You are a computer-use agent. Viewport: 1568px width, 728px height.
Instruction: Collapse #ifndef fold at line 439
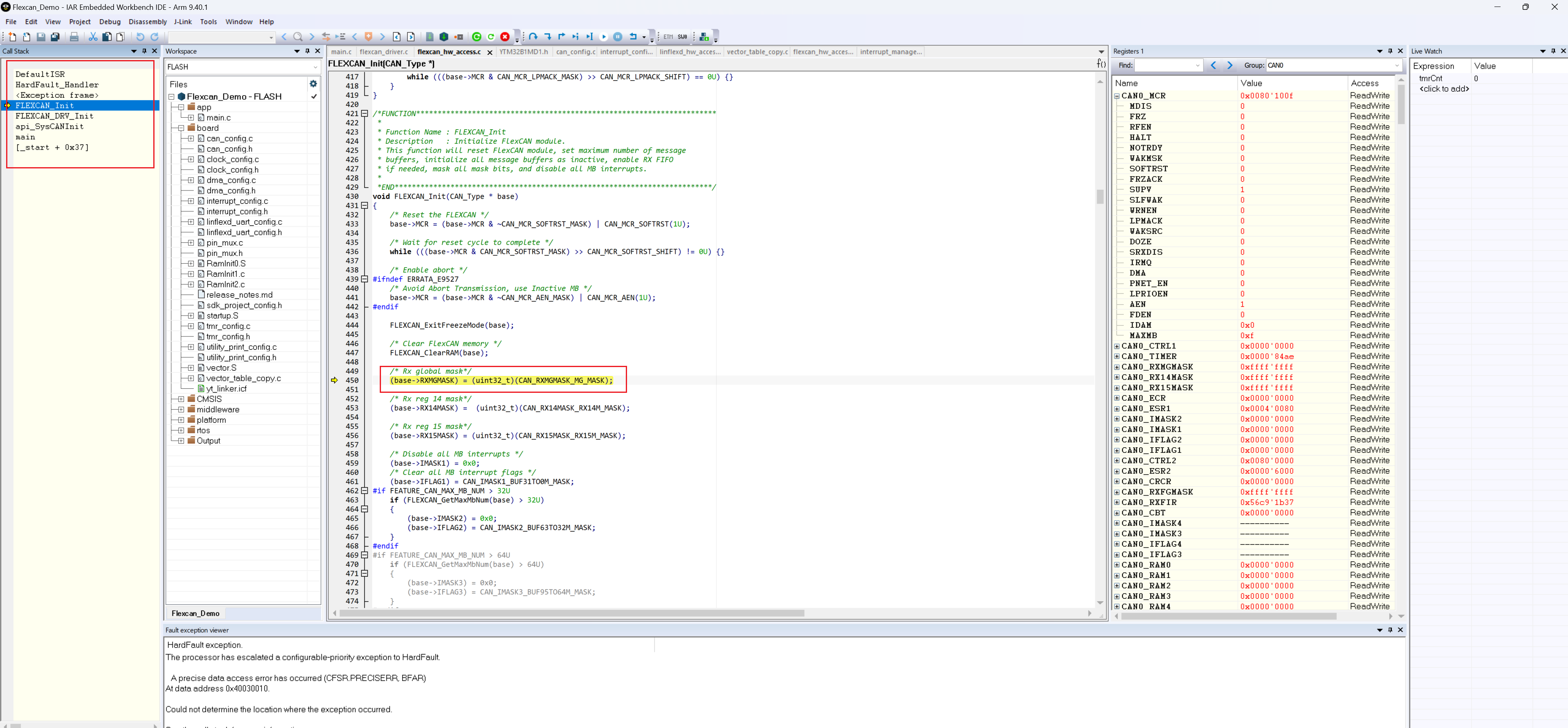point(365,280)
